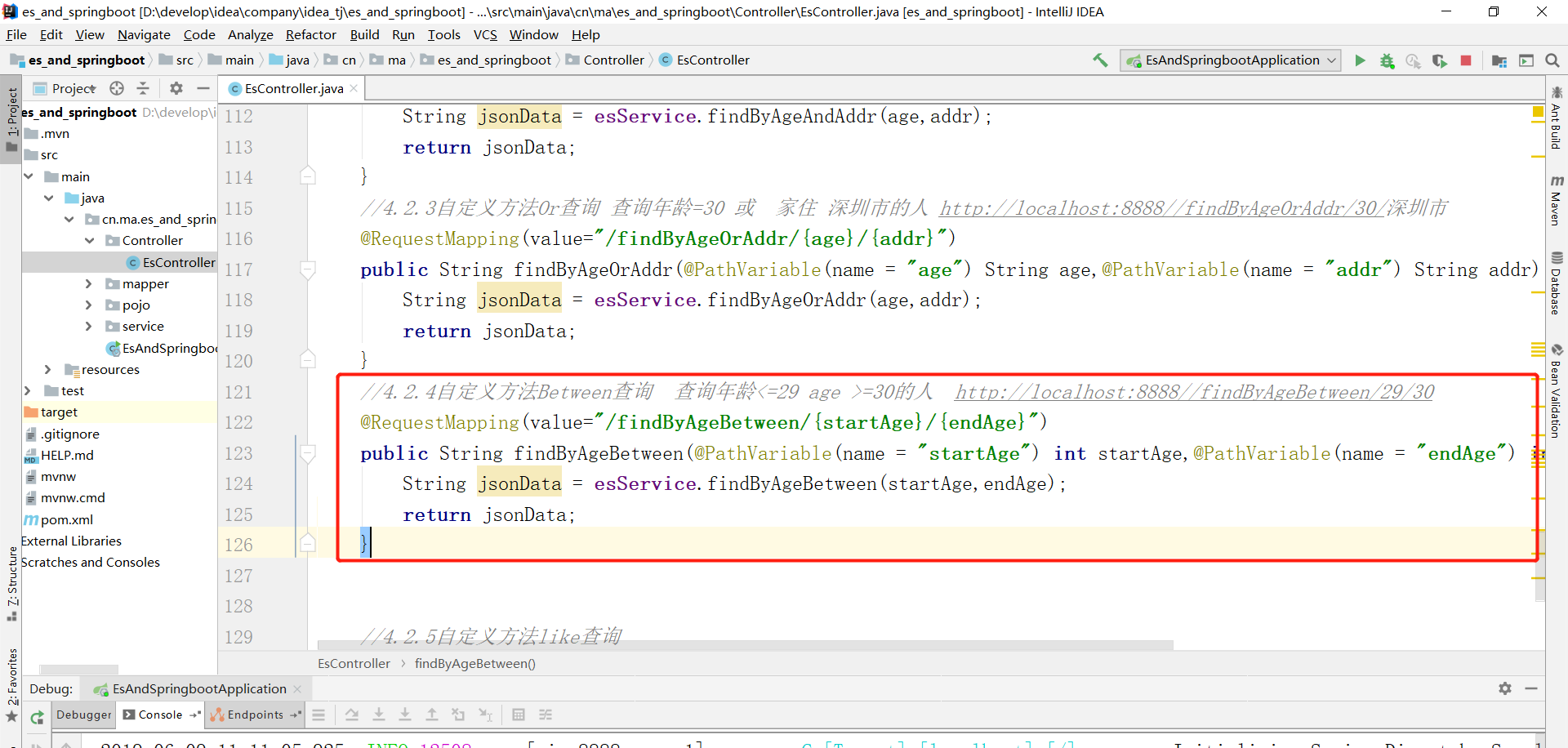Click the Build Project hammer icon

1100,60
